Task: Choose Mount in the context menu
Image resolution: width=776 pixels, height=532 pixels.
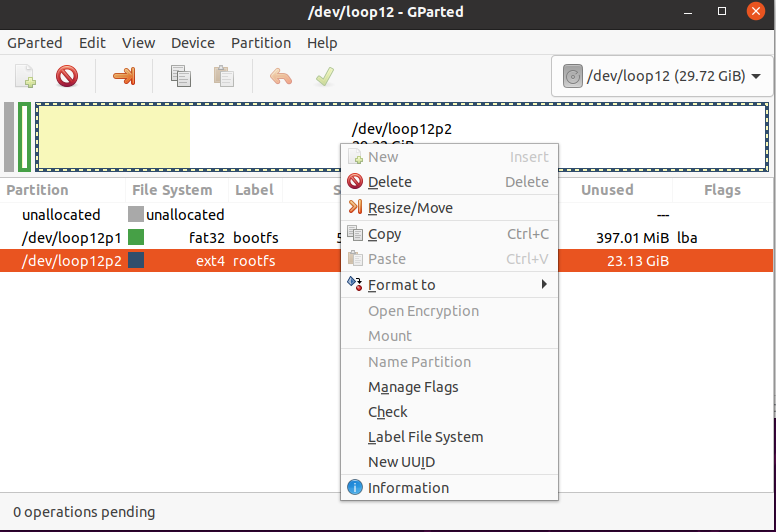Action: pos(449,336)
